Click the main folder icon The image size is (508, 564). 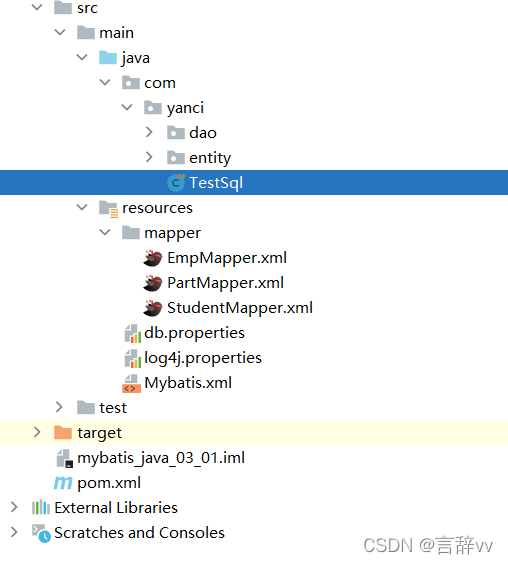pyautogui.click(x=86, y=33)
